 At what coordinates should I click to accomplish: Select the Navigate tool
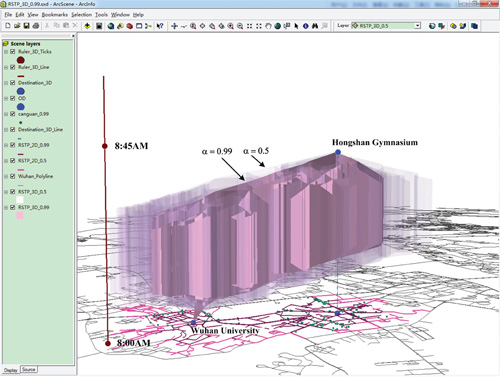click(x=174, y=26)
